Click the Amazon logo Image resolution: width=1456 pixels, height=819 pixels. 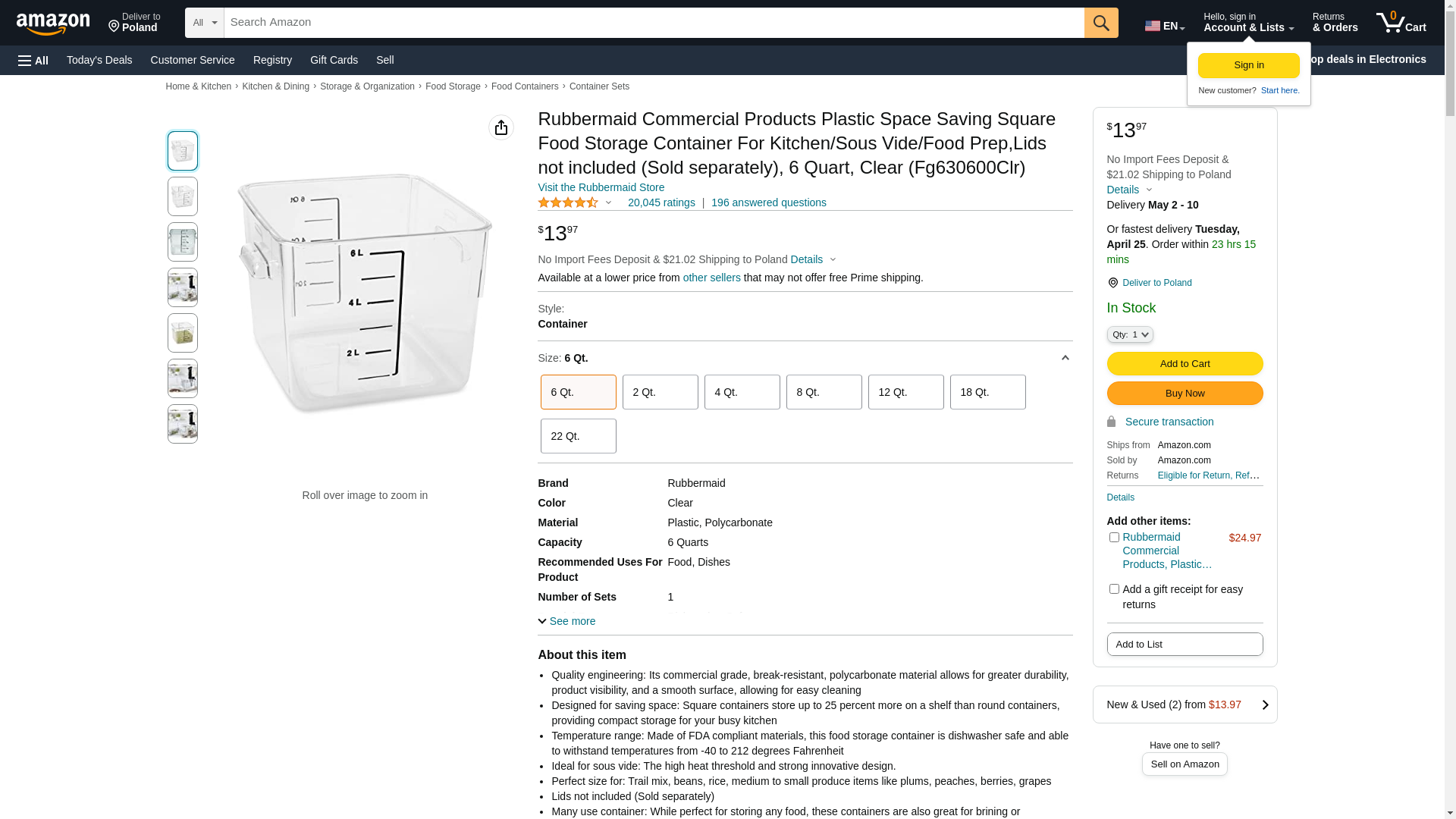point(53,24)
